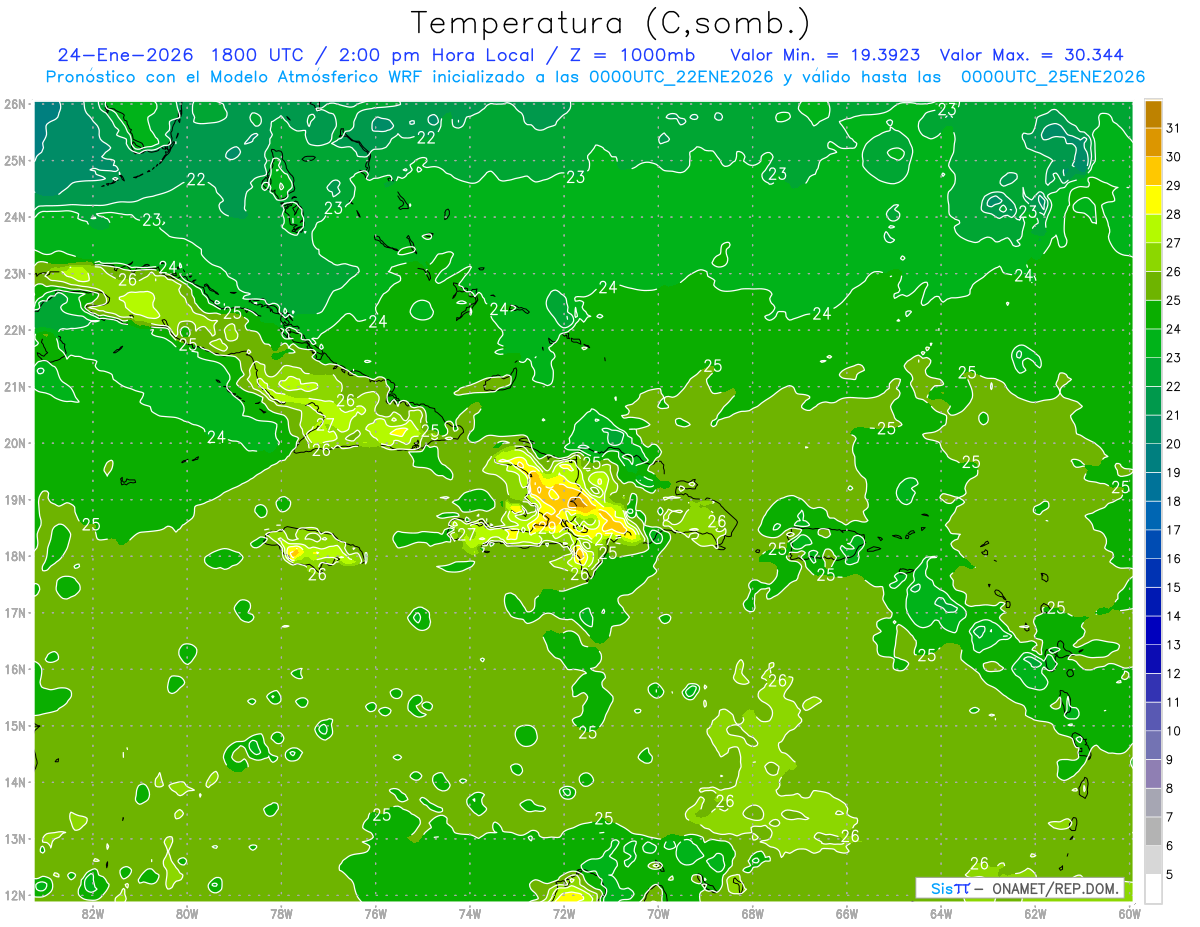The height and width of the screenshot is (927, 1200).
Task: Click the "25N" latitude axis label
Action: pyautogui.click(x=15, y=160)
